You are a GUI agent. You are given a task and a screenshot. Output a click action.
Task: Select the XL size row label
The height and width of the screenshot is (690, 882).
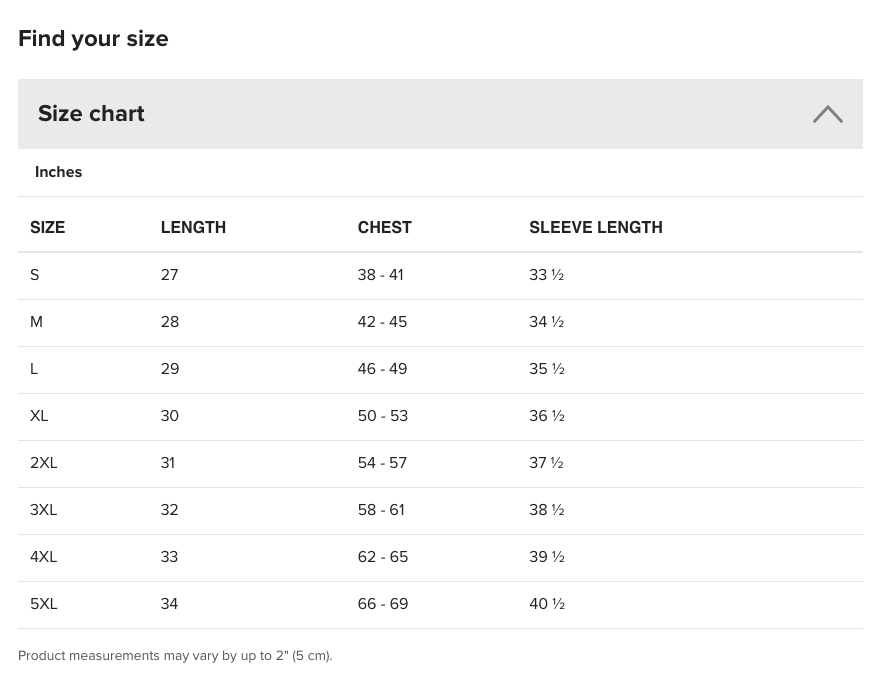click(39, 416)
